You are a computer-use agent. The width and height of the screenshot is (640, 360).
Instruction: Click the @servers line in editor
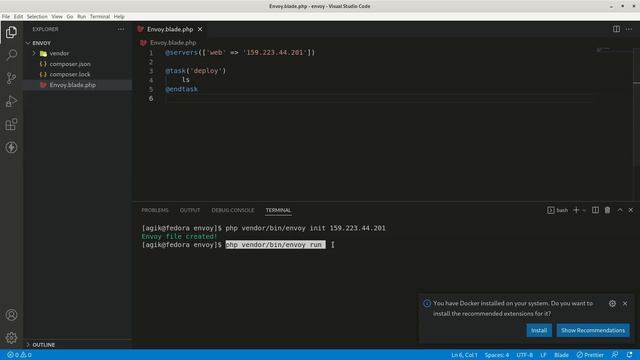240,53
